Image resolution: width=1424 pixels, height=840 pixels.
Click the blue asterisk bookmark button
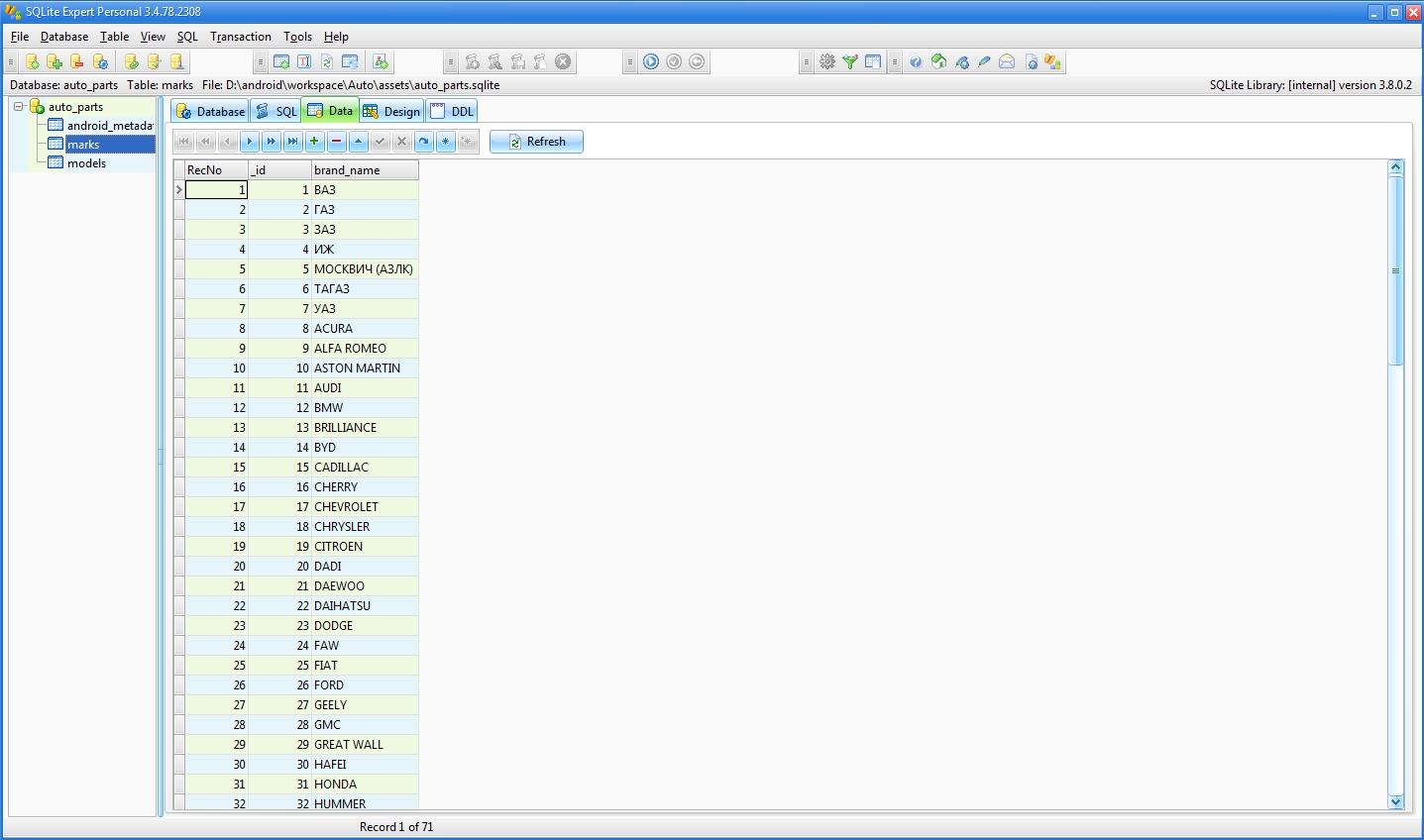pyautogui.click(x=446, y=142)
